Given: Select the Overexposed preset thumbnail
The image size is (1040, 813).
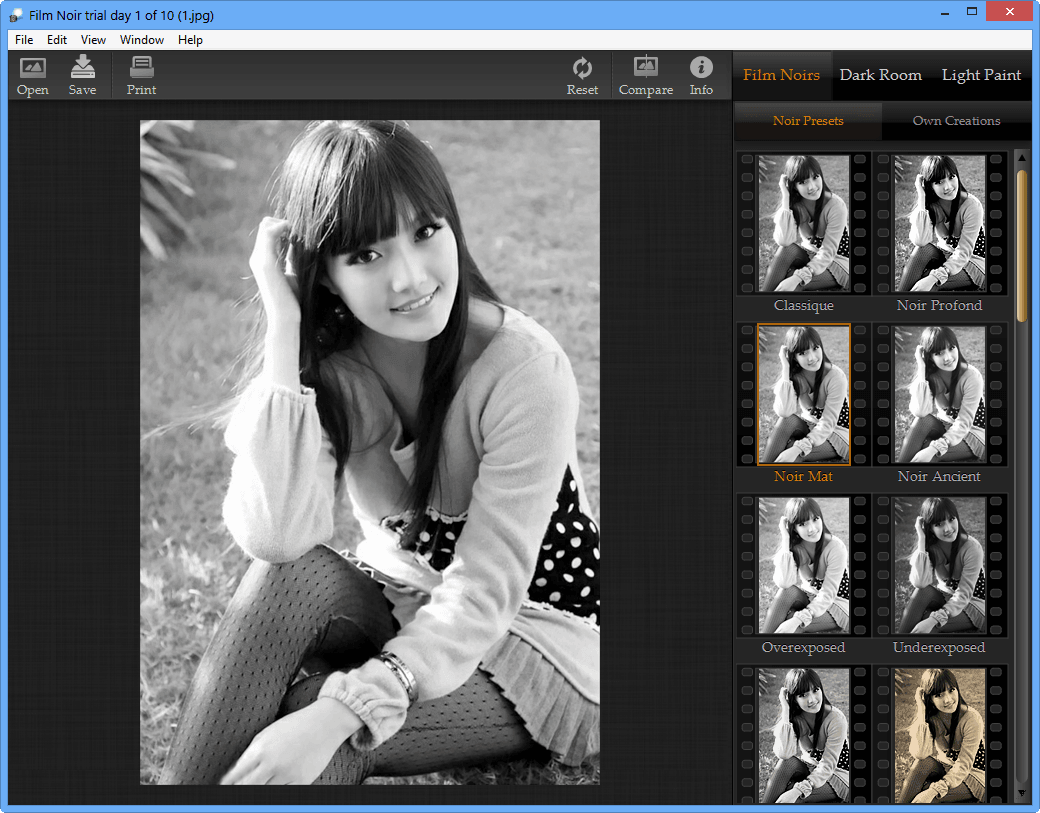Looking at the screenshot, I should (x=804, y=565).
